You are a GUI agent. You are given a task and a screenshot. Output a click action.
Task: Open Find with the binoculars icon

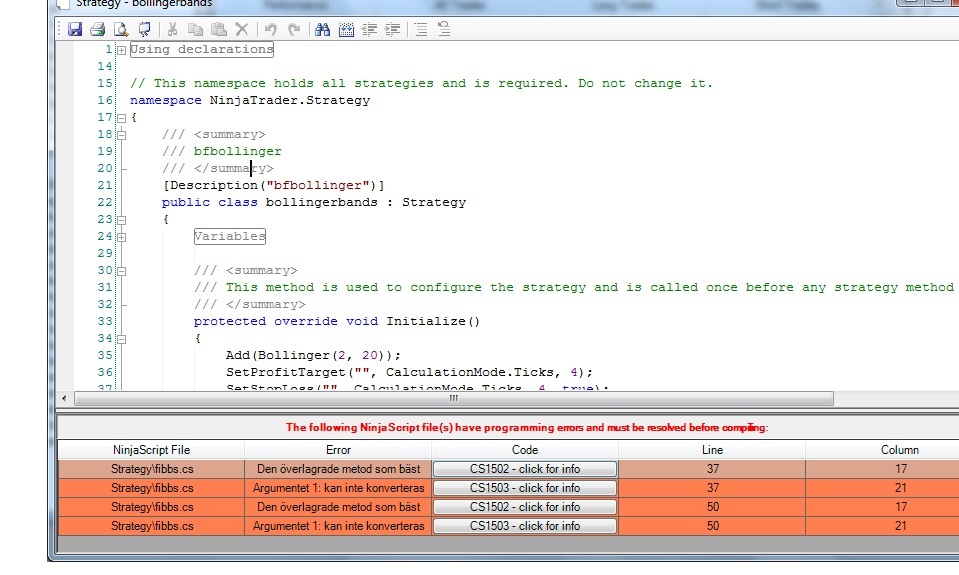[x=322, y=29]
